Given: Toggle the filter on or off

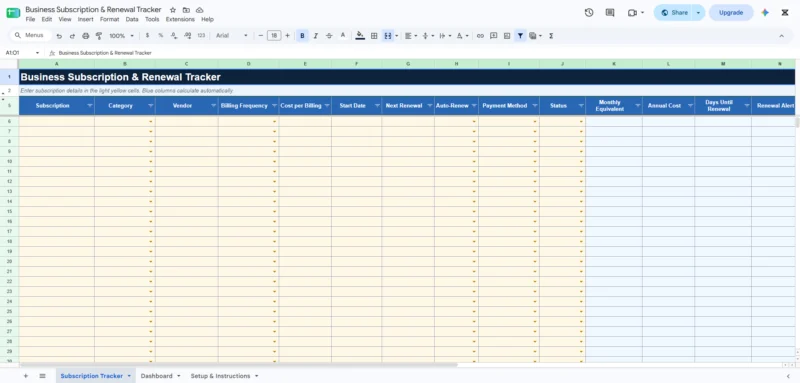Looking at the screenshot, I should (x=520, y=36).
